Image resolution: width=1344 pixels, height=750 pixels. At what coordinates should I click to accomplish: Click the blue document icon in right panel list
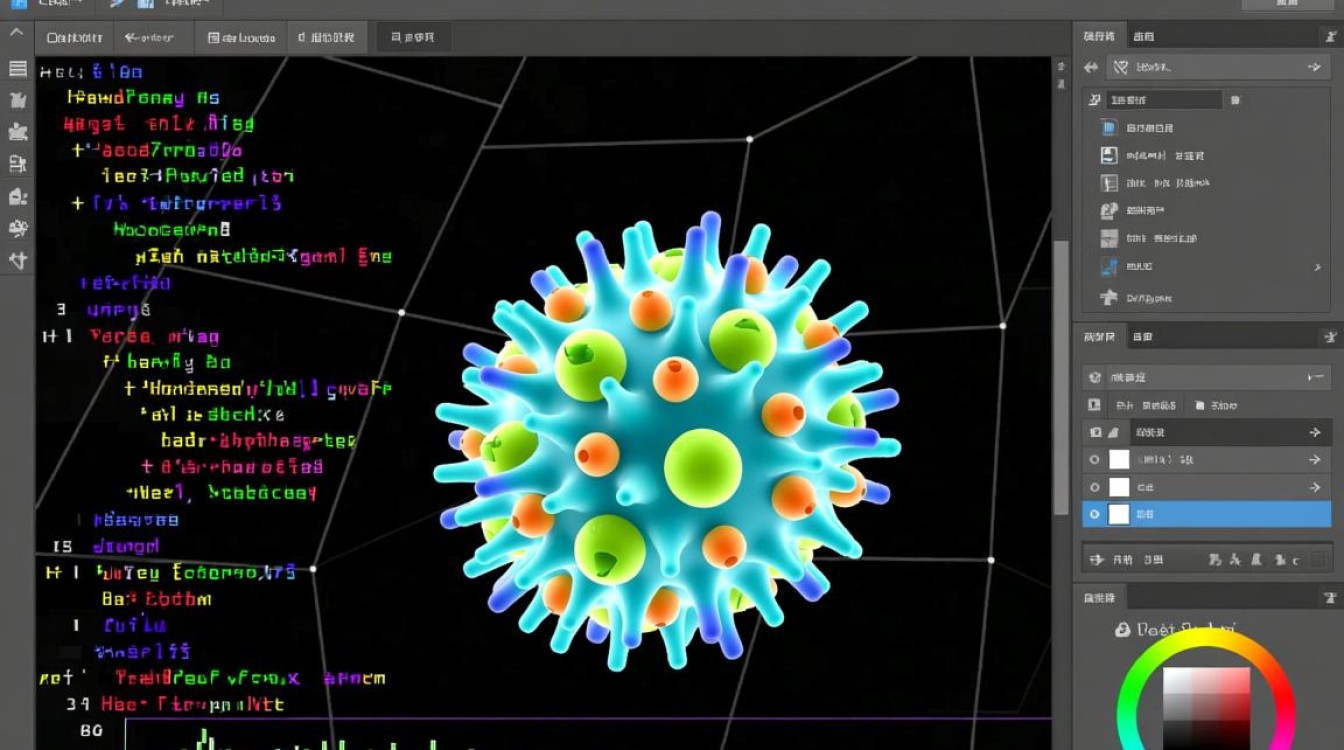pos(1108,128)
